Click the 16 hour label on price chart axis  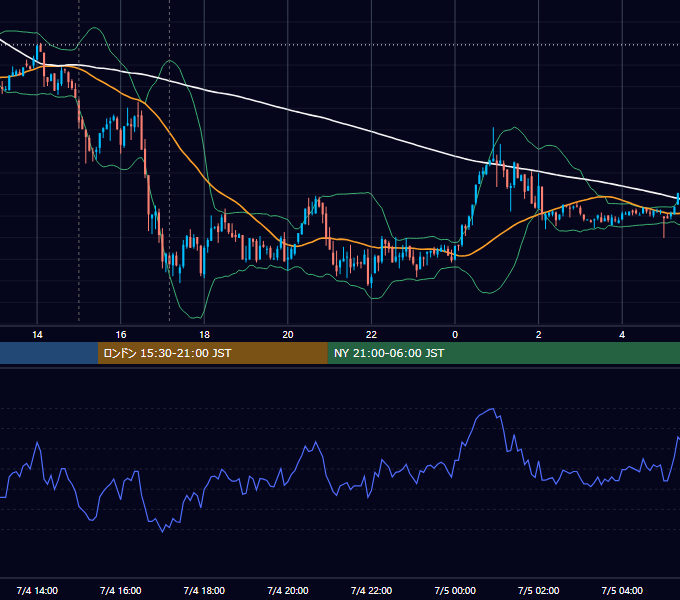pos(121,335)
